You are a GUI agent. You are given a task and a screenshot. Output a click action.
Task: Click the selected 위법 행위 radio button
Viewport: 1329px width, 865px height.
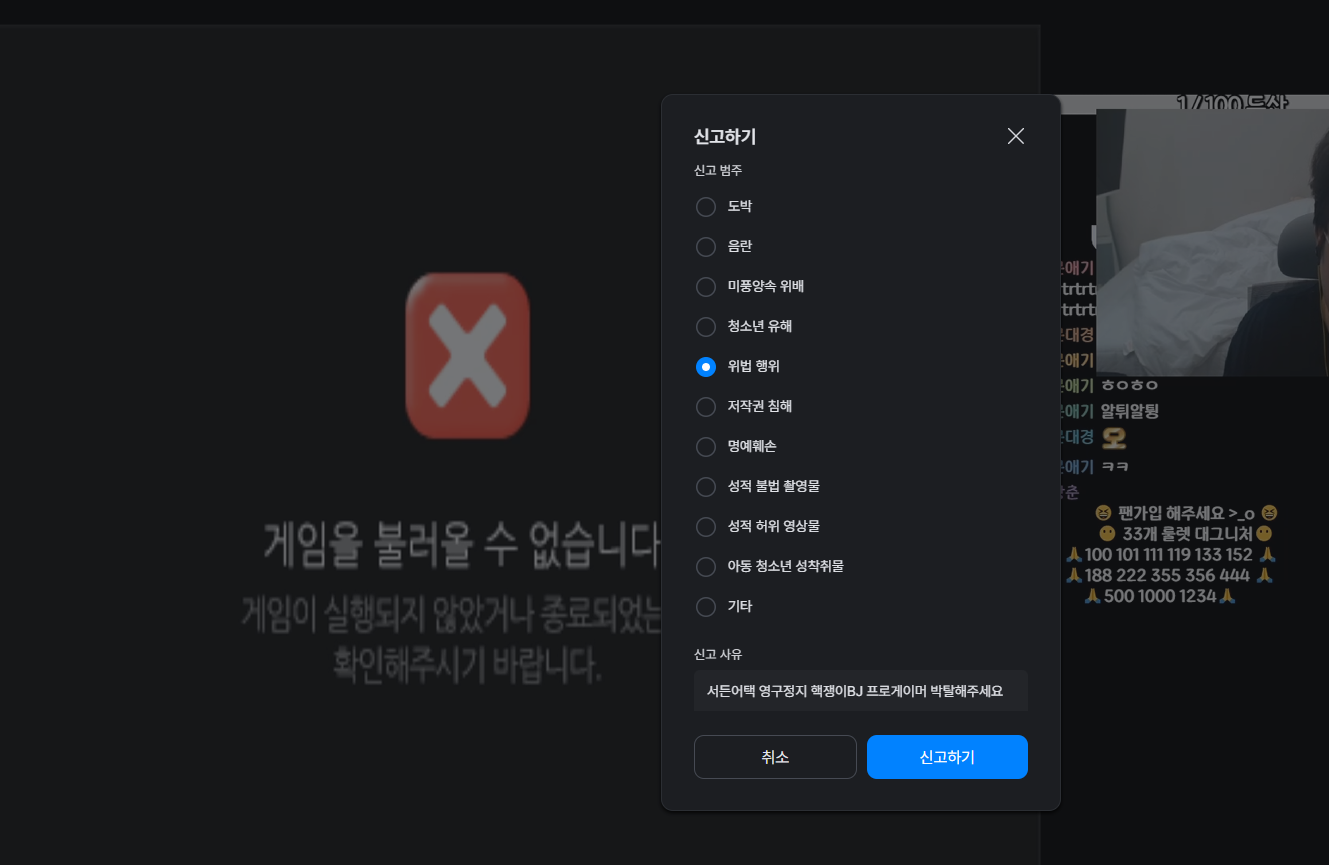706,367
